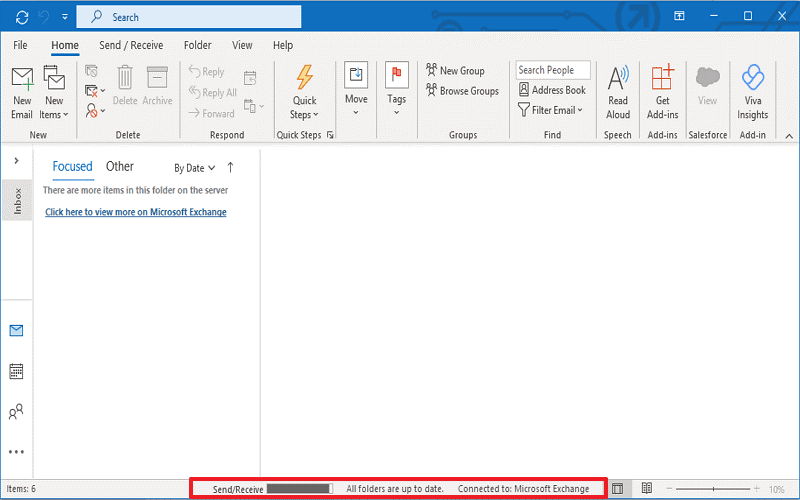Open the Help ribbon tab
Screen dimensions: 800x500
coord(283,45)
